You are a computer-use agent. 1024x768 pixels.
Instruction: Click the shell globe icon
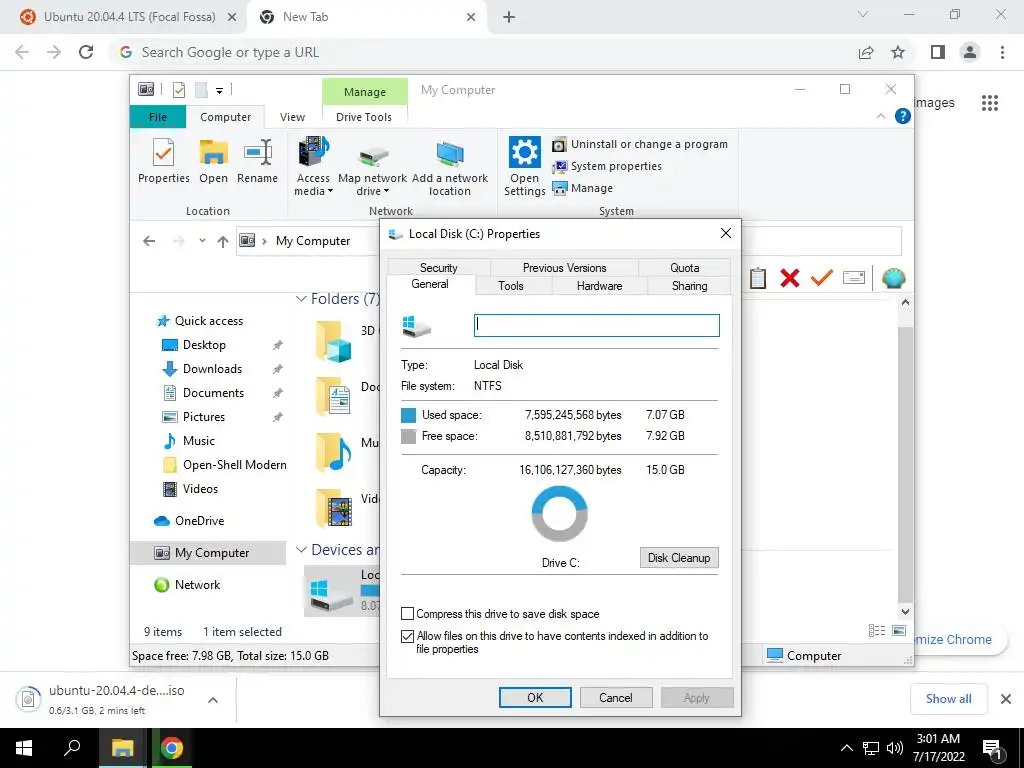pos(893,278)
